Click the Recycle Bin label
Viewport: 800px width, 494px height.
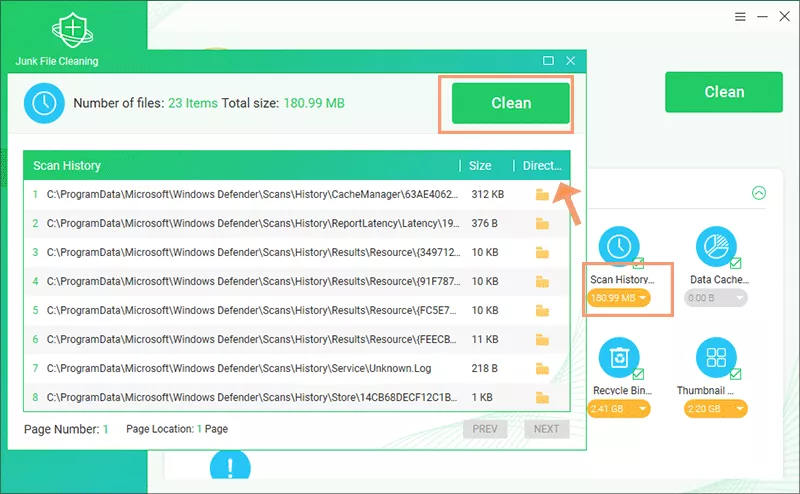pos(622,390)
